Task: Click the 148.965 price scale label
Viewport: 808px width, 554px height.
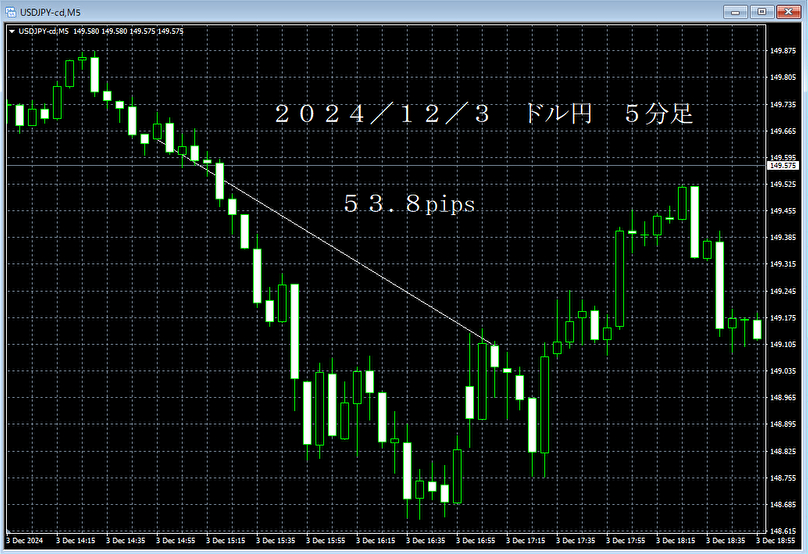Action: coord(783,397)
